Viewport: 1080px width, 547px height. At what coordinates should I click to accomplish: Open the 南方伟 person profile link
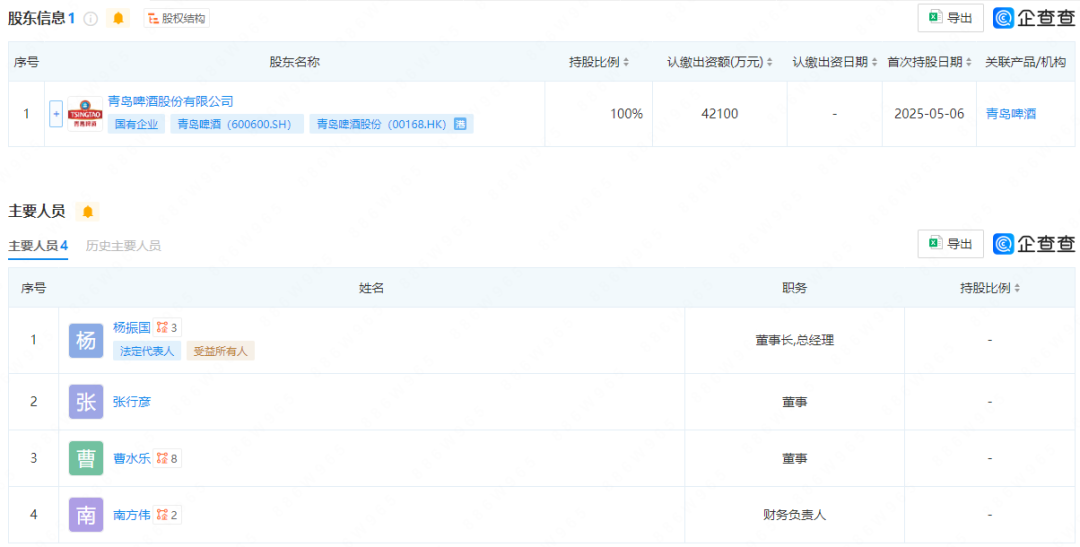click(132, 515)
